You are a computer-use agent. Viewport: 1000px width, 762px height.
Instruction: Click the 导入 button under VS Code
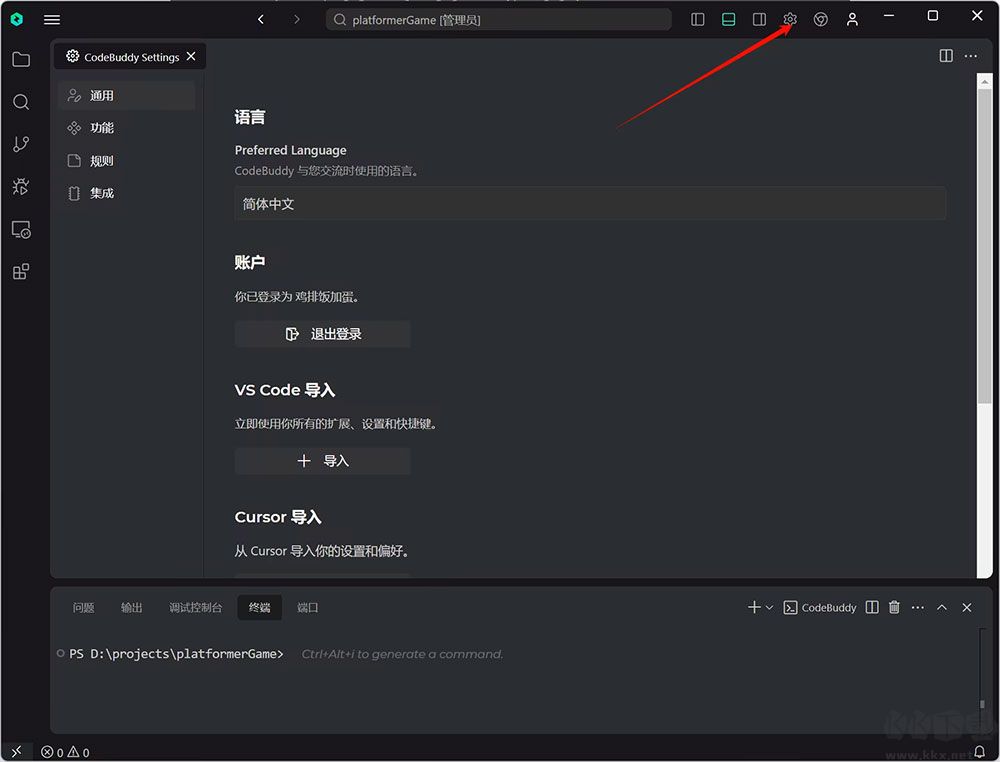[322, 461]
